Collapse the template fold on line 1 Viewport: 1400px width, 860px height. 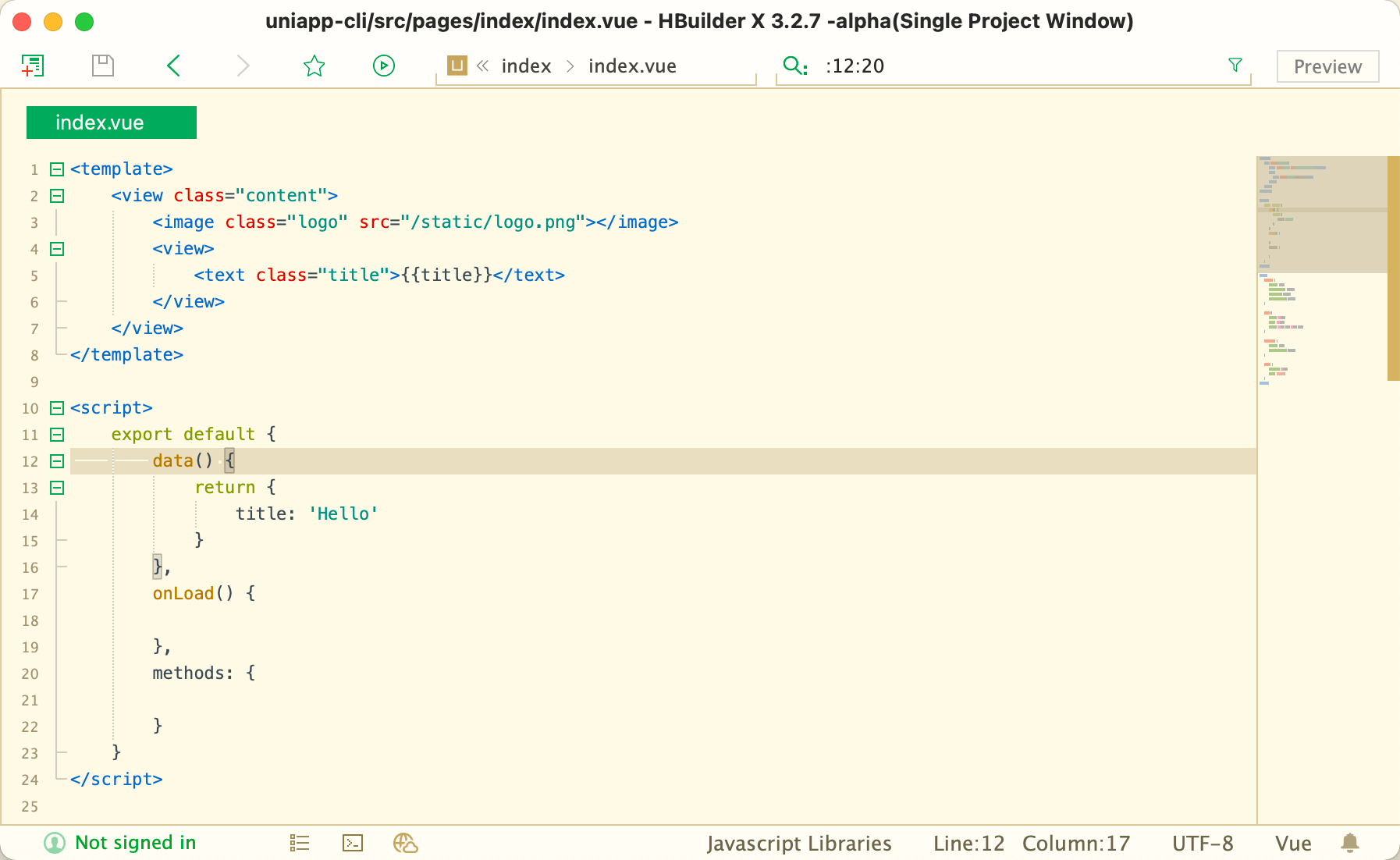[57, 169]
